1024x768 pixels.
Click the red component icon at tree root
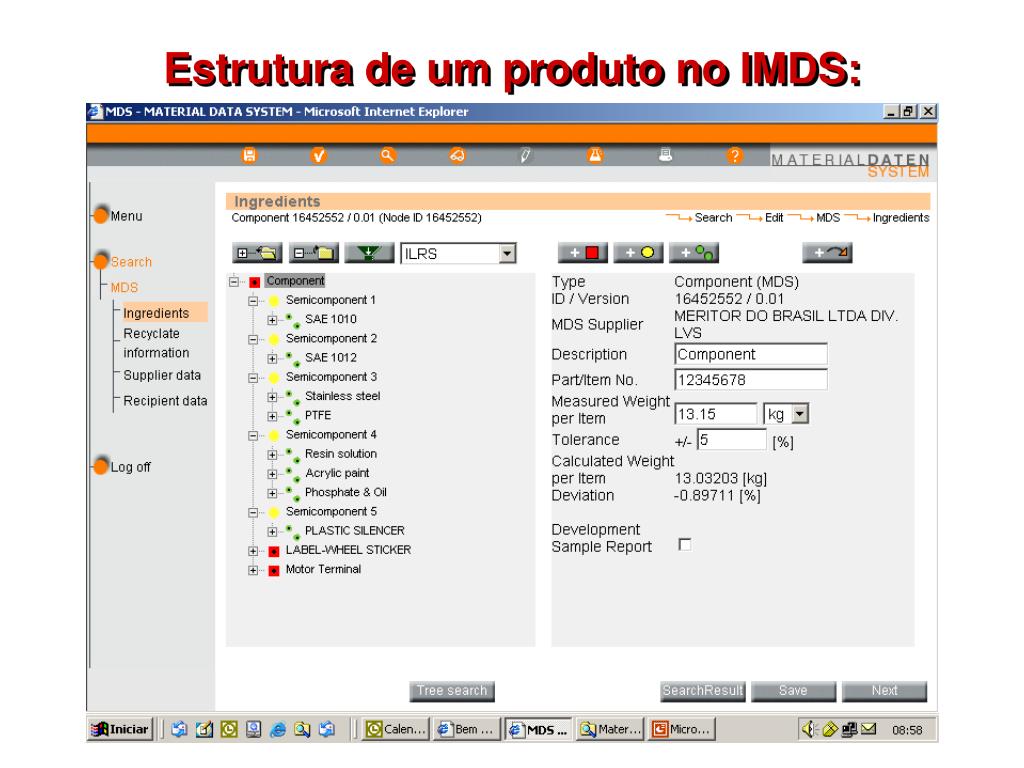(x=255, y=282)
